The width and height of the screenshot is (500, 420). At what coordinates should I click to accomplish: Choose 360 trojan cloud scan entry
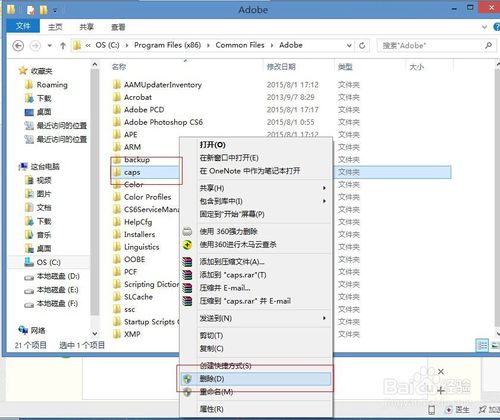point(256,245)
